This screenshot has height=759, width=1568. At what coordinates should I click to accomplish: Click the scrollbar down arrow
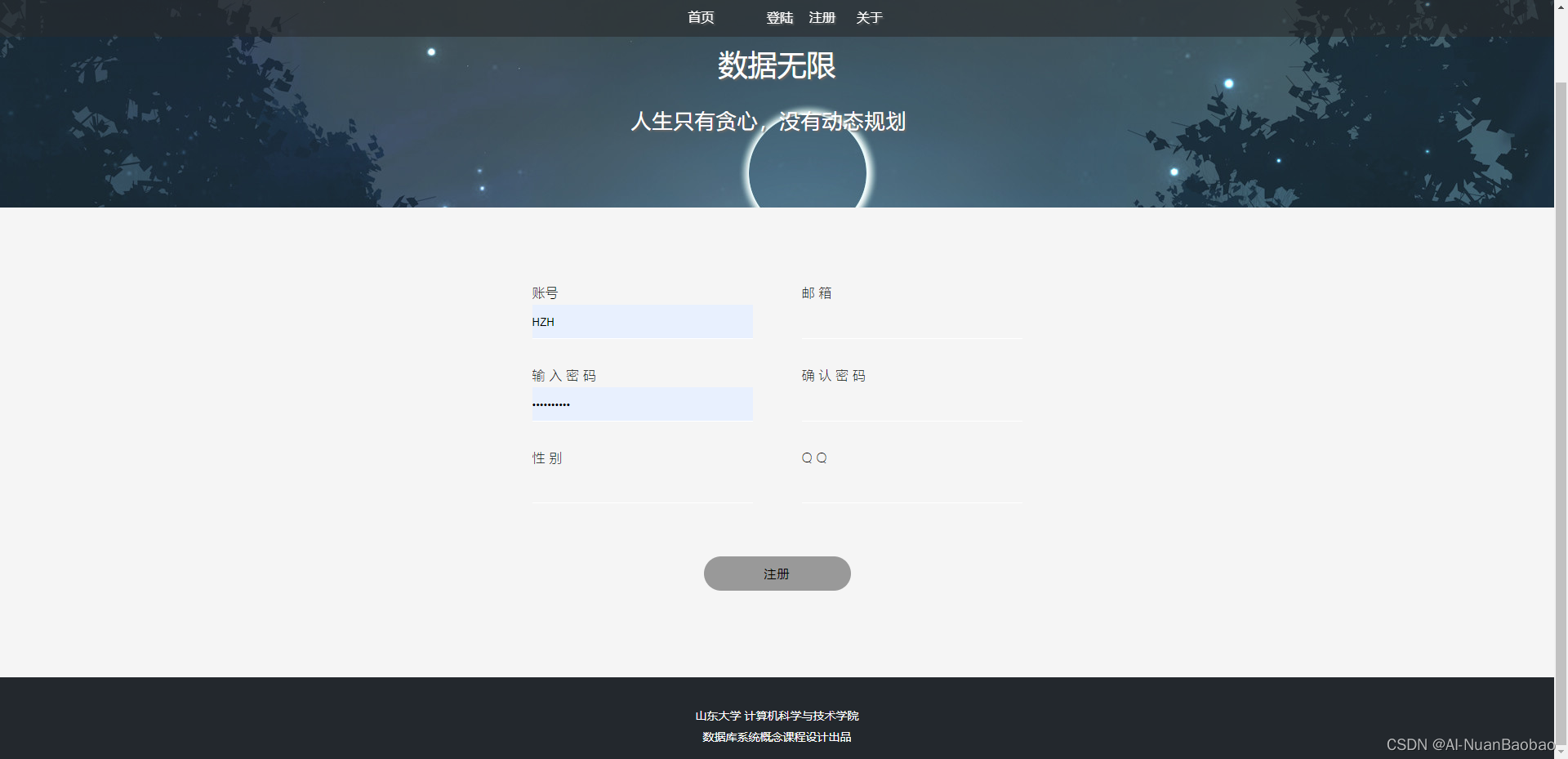pyautogui.click(x=1561, y=752)
